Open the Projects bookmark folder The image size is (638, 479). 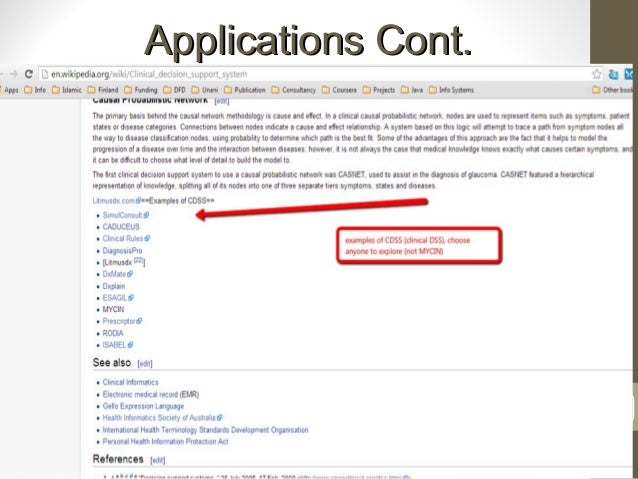[378, 90]
